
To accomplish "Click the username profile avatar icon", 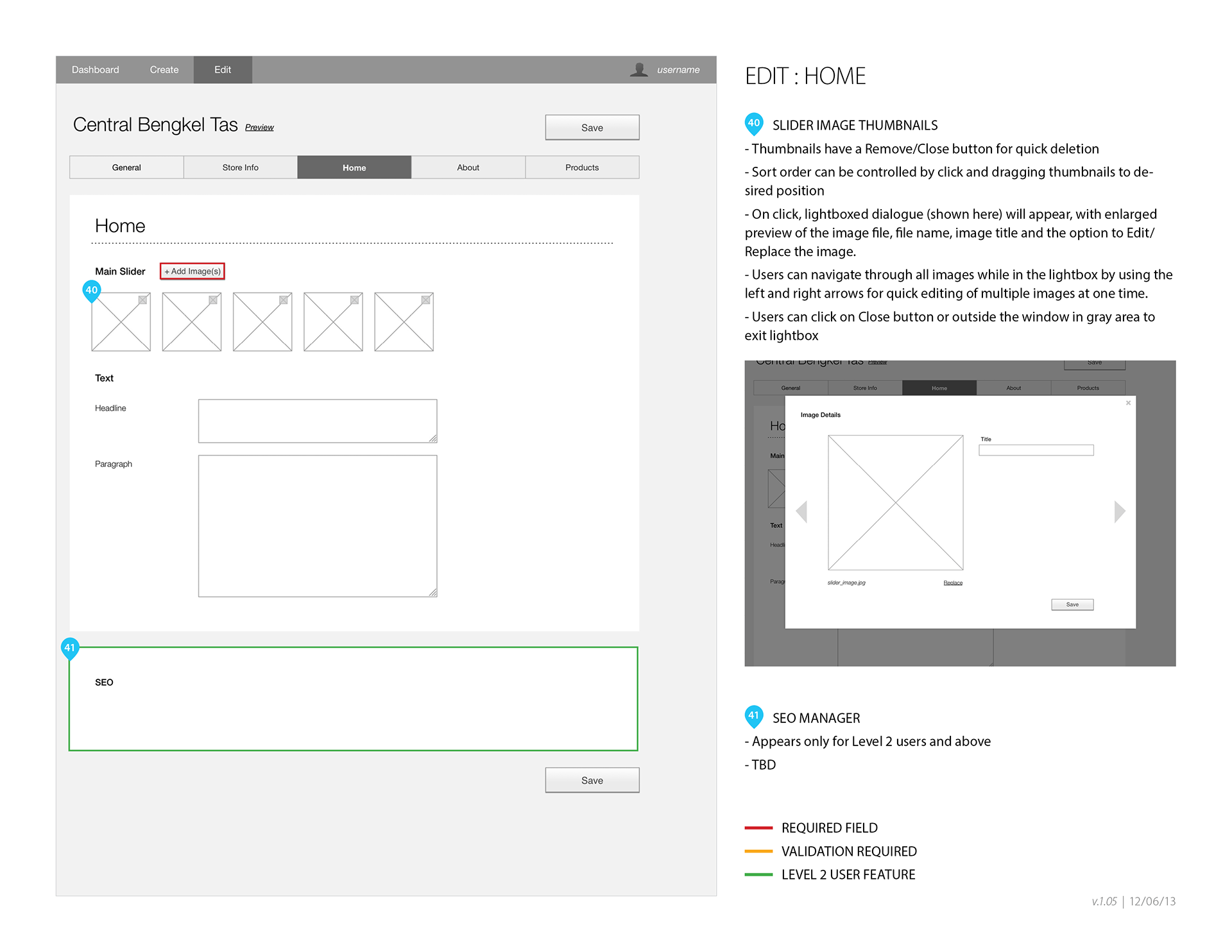I will [638, 69].
